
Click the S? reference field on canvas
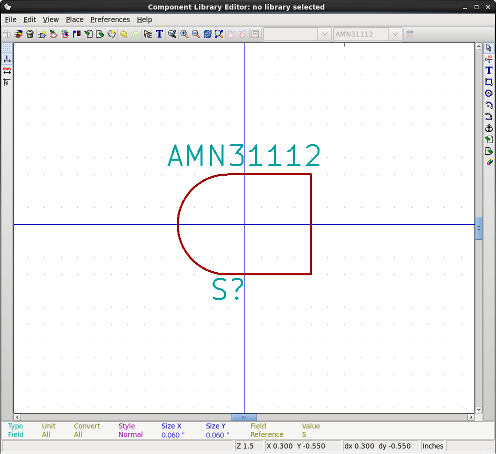228,289
